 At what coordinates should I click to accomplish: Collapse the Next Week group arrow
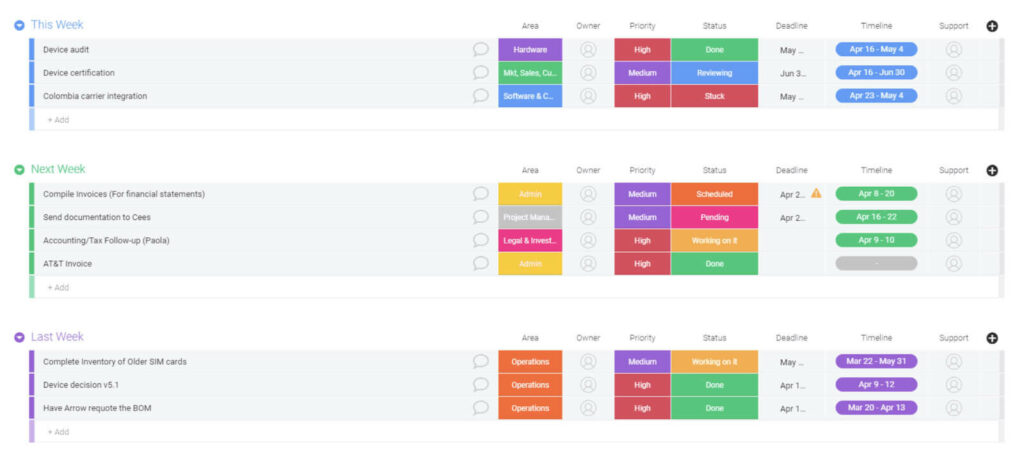[19, 170]
